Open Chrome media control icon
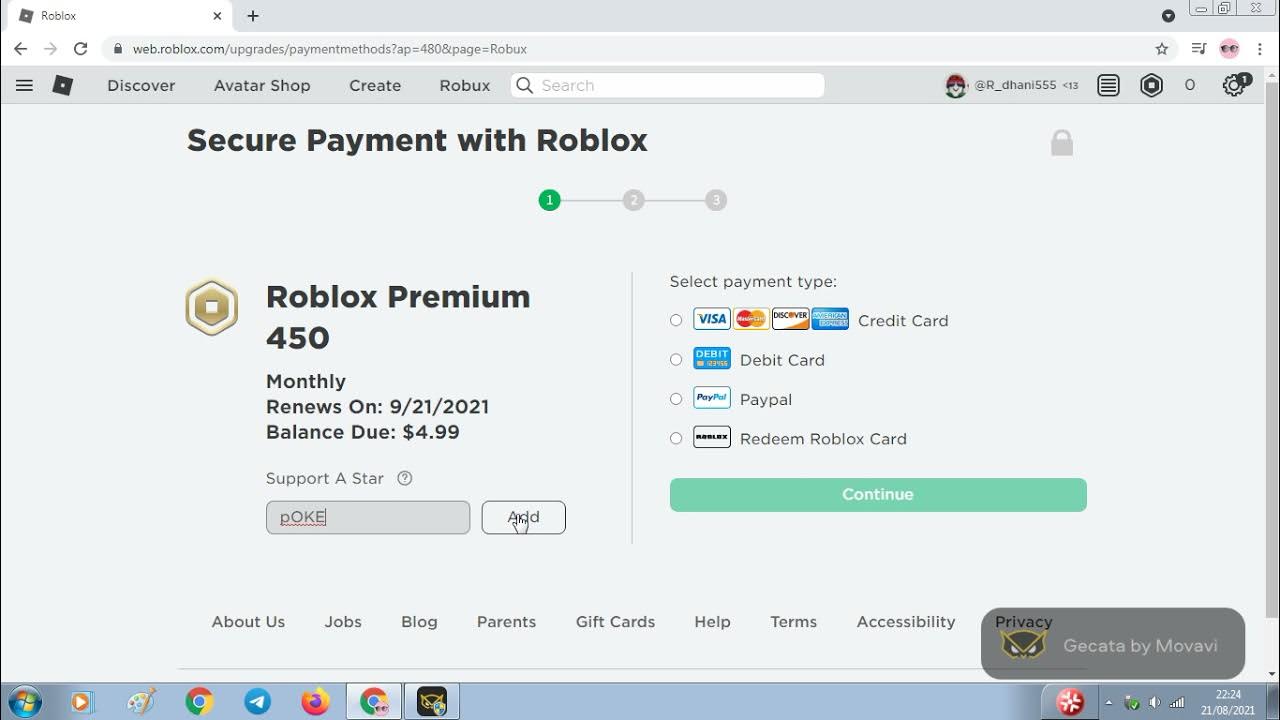The width and height of the screenshot is (1280, 720). (1199, 48)
